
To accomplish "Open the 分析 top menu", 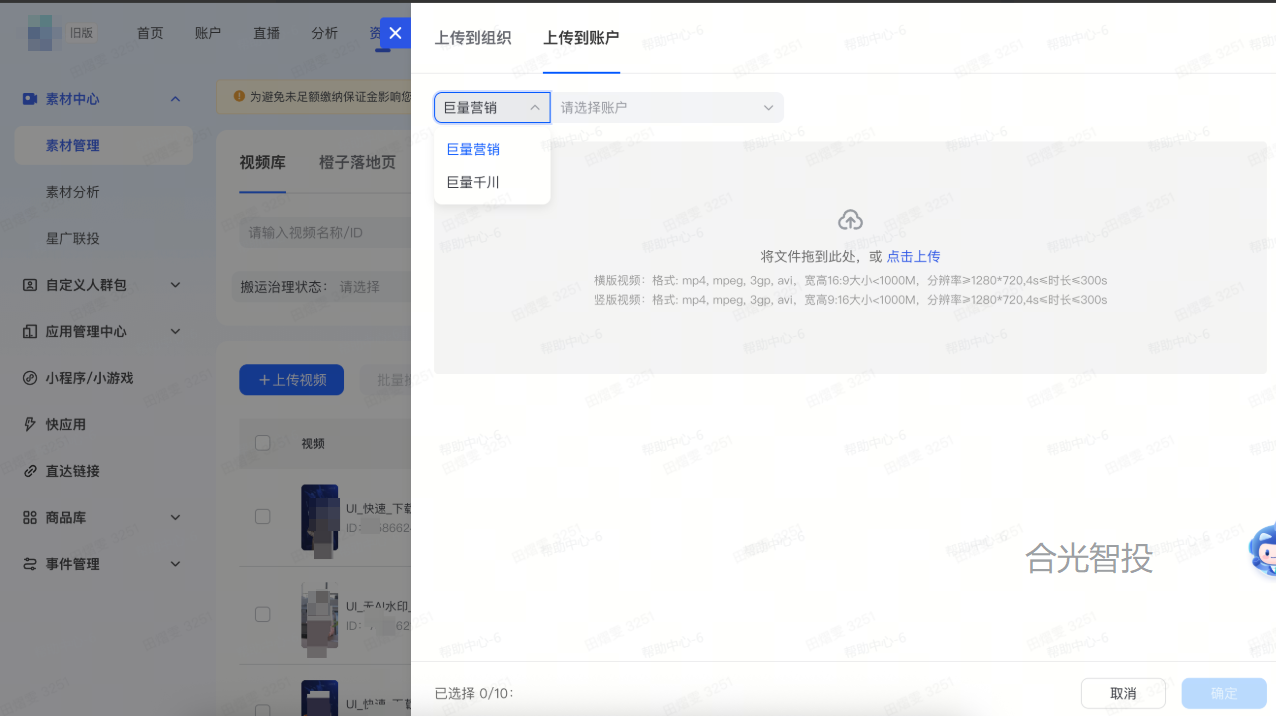I will [x=324, y=33].
